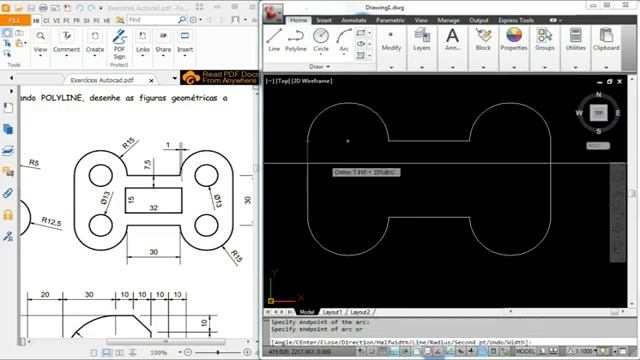Open the pages thumbnails panel in PDF sidebar

pyautogui.click(x=8, y=129)
